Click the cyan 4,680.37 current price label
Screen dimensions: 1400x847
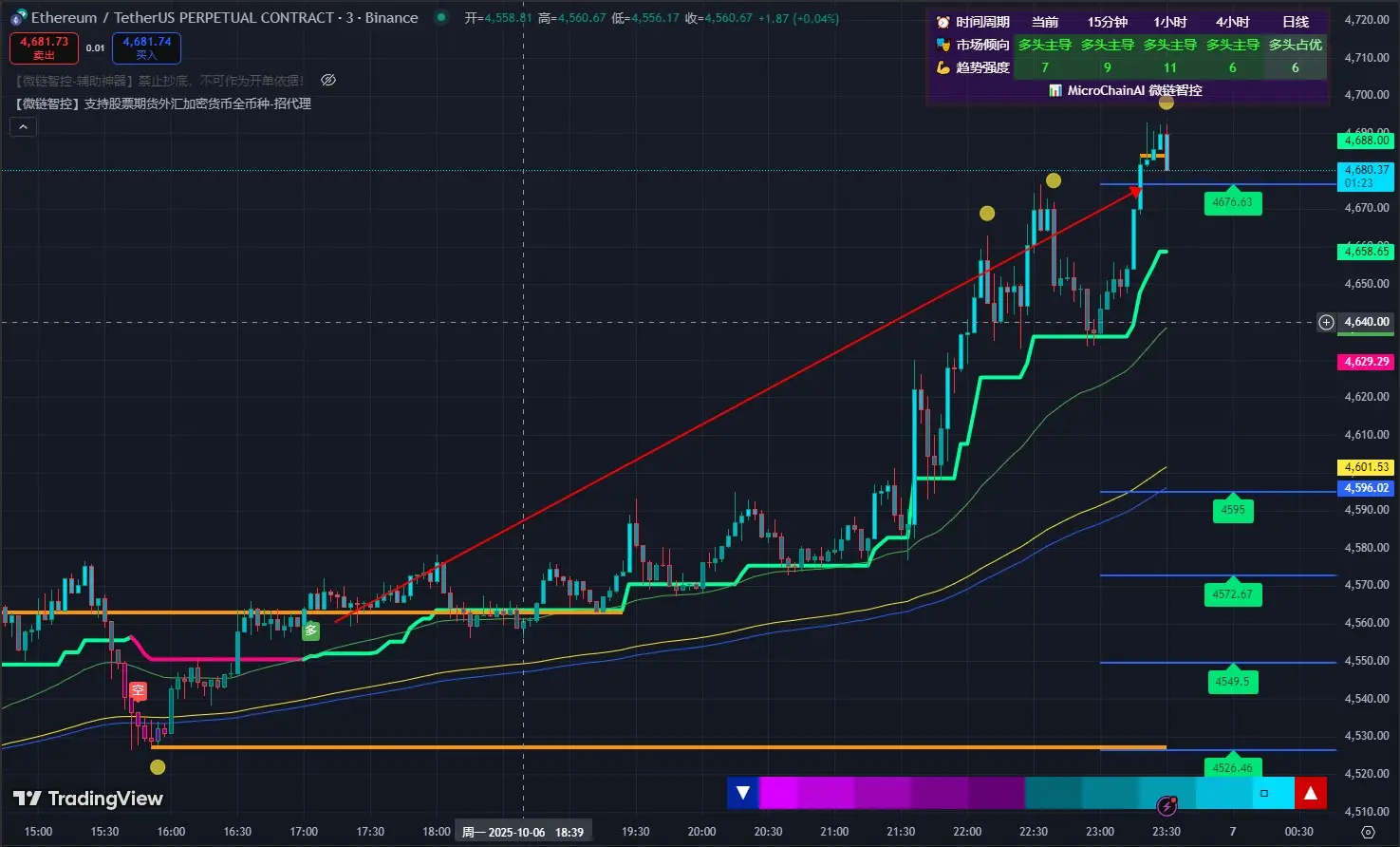pyautogui.click(x=1366, y=176)
